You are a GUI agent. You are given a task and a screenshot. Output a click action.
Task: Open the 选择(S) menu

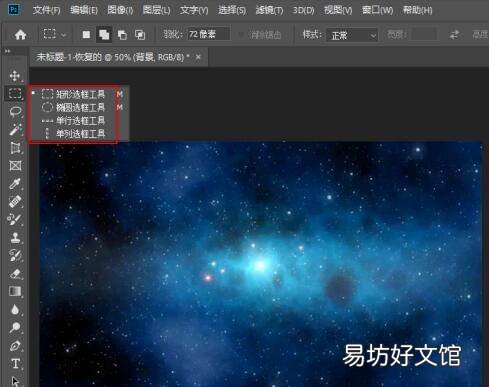[232, 10]
